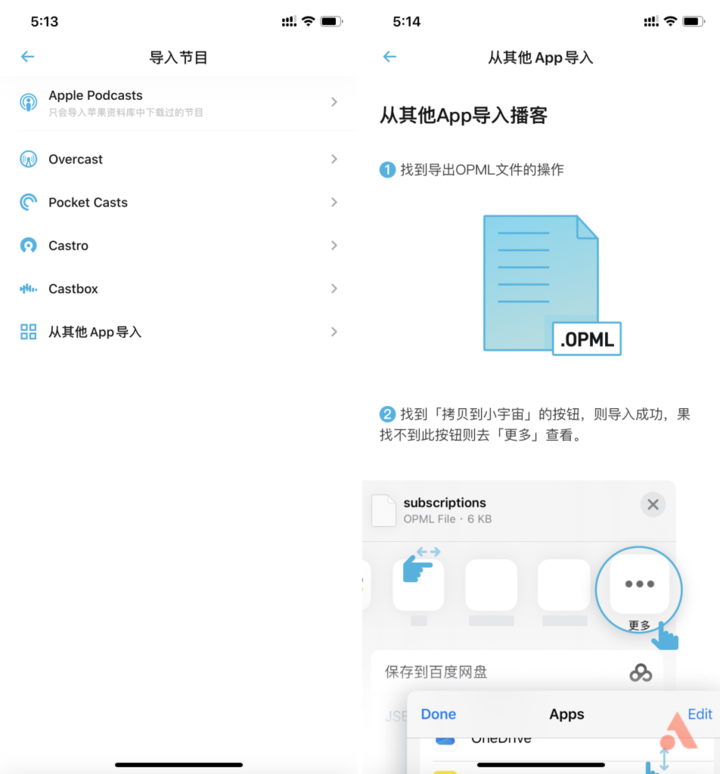The height and width of the screenshot is (774, 720).
Task: Tap Apple Podcasts subtitle 只会导入苹果资料库中下载过的节目
Action: (x=126, y=113)
